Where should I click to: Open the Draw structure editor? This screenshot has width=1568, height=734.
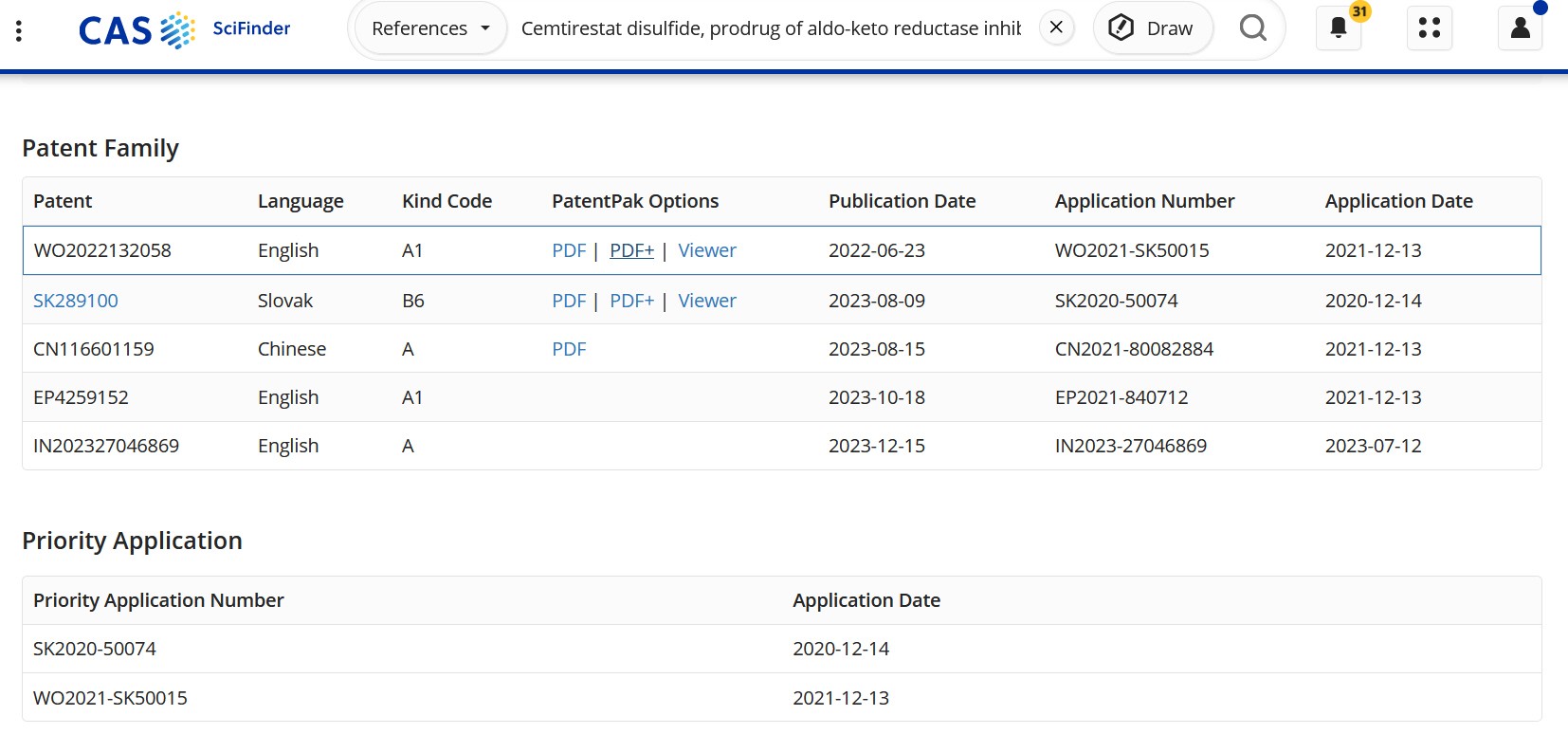[1152, 28]
